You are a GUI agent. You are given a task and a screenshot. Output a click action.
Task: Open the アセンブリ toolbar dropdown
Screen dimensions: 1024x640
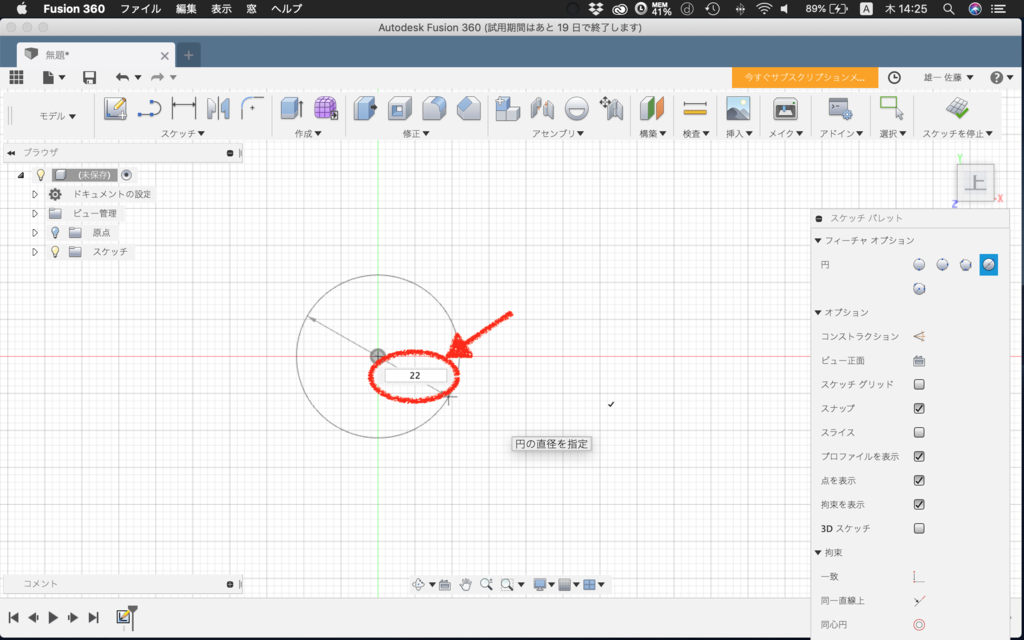pyautogui.click(x=558, y=133)
